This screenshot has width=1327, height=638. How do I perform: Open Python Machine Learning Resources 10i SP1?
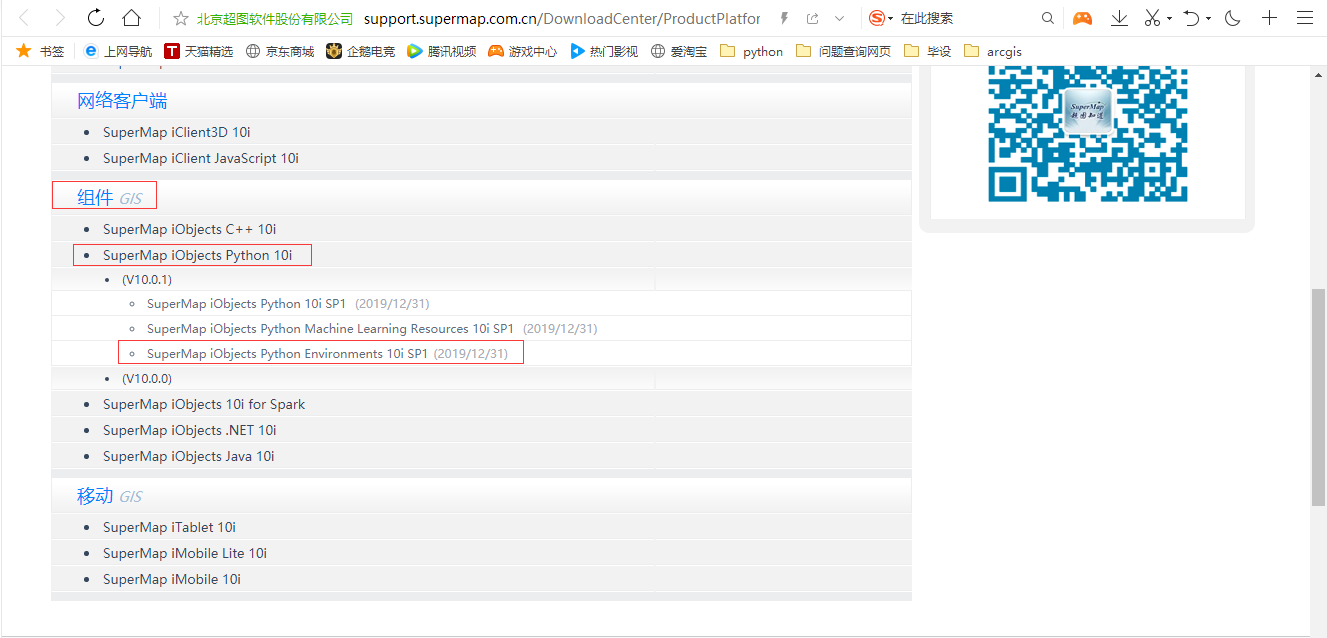(330, 328)
